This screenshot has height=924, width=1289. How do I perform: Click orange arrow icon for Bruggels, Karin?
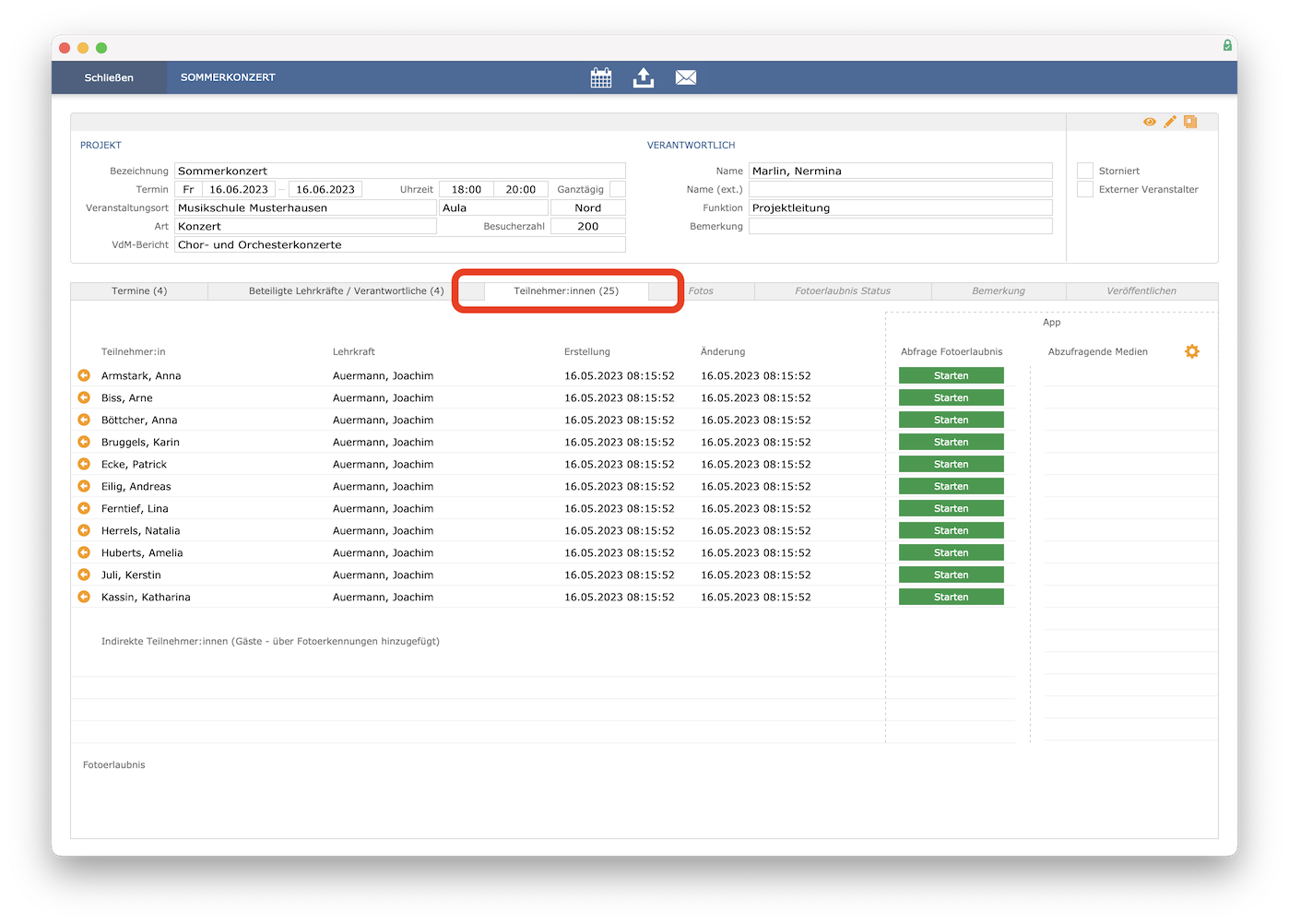[x=84, y=442]
